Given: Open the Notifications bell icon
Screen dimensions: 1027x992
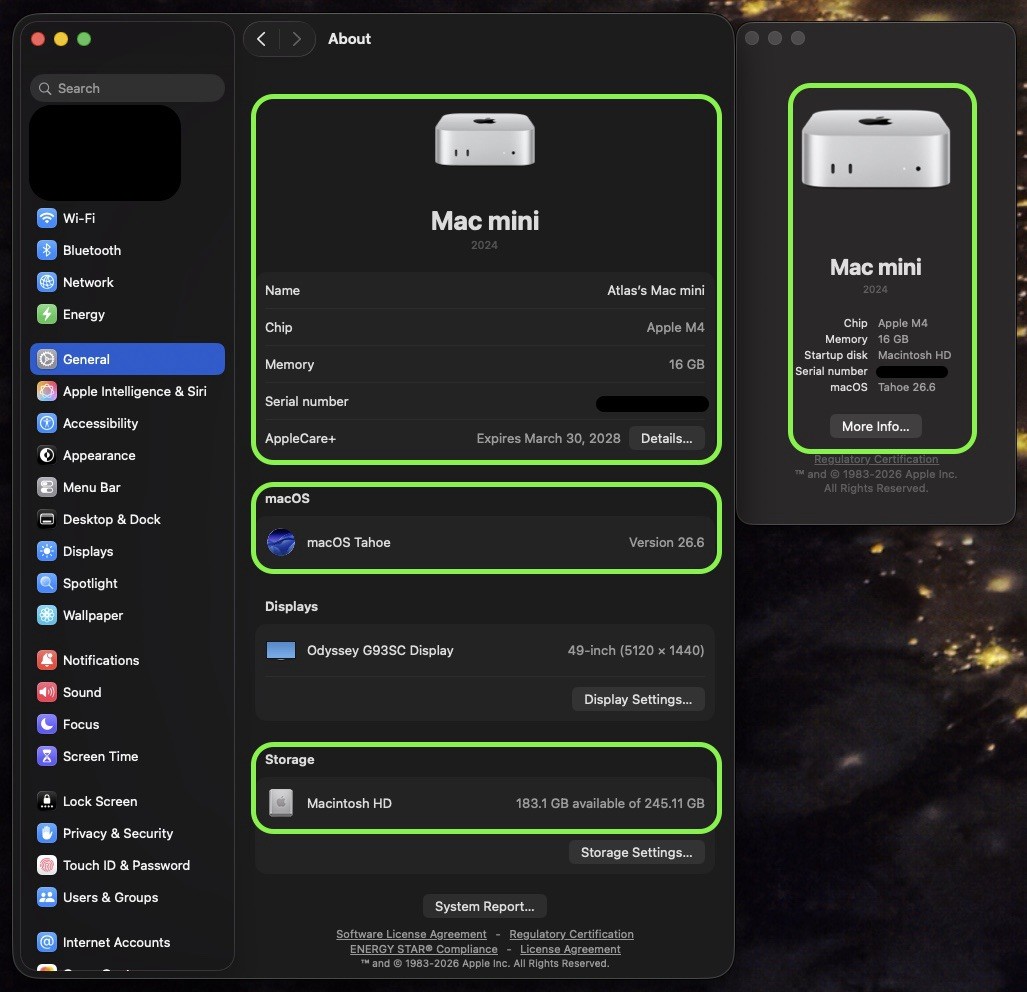Looking at the screenshot, I should [47, 660].
